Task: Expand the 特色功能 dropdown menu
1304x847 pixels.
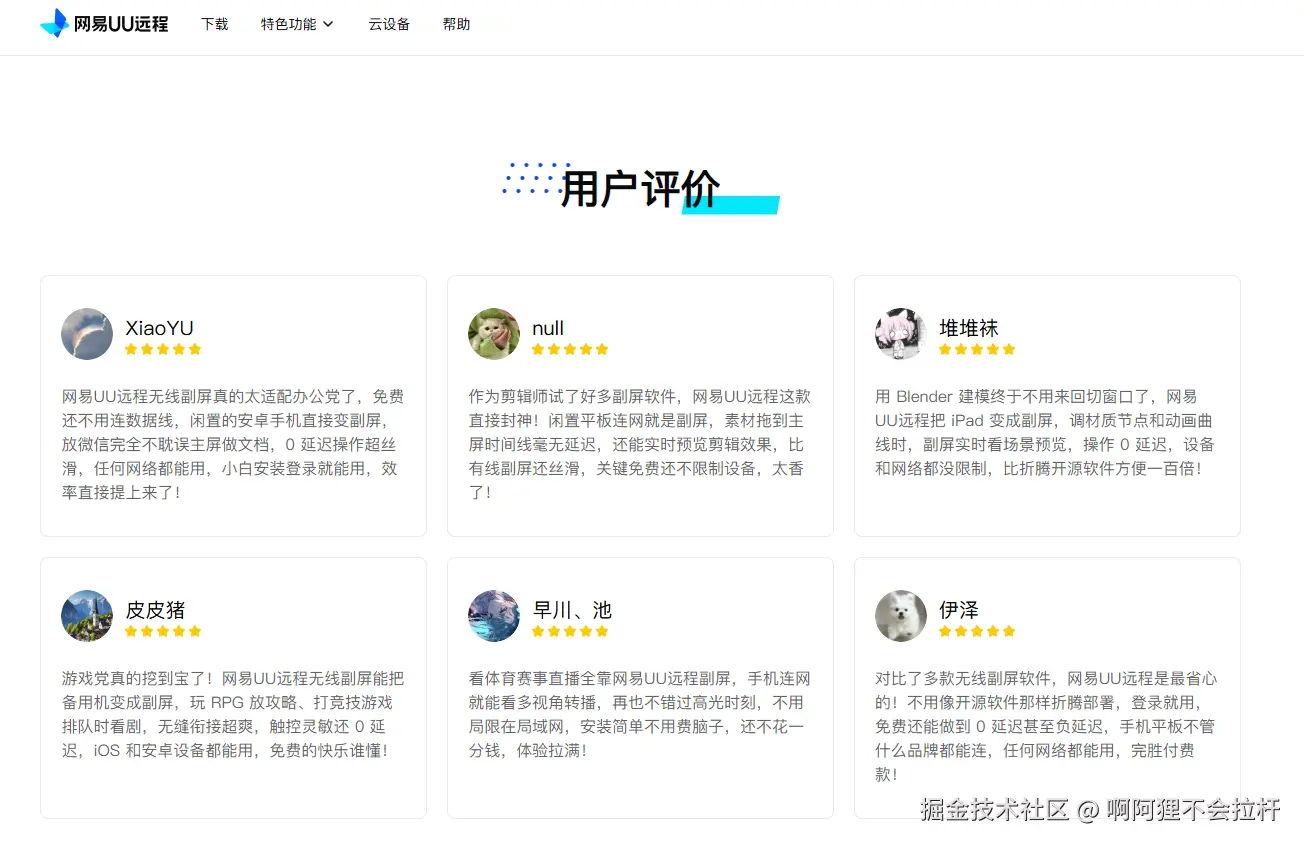Action: click(x=297, y=24)
